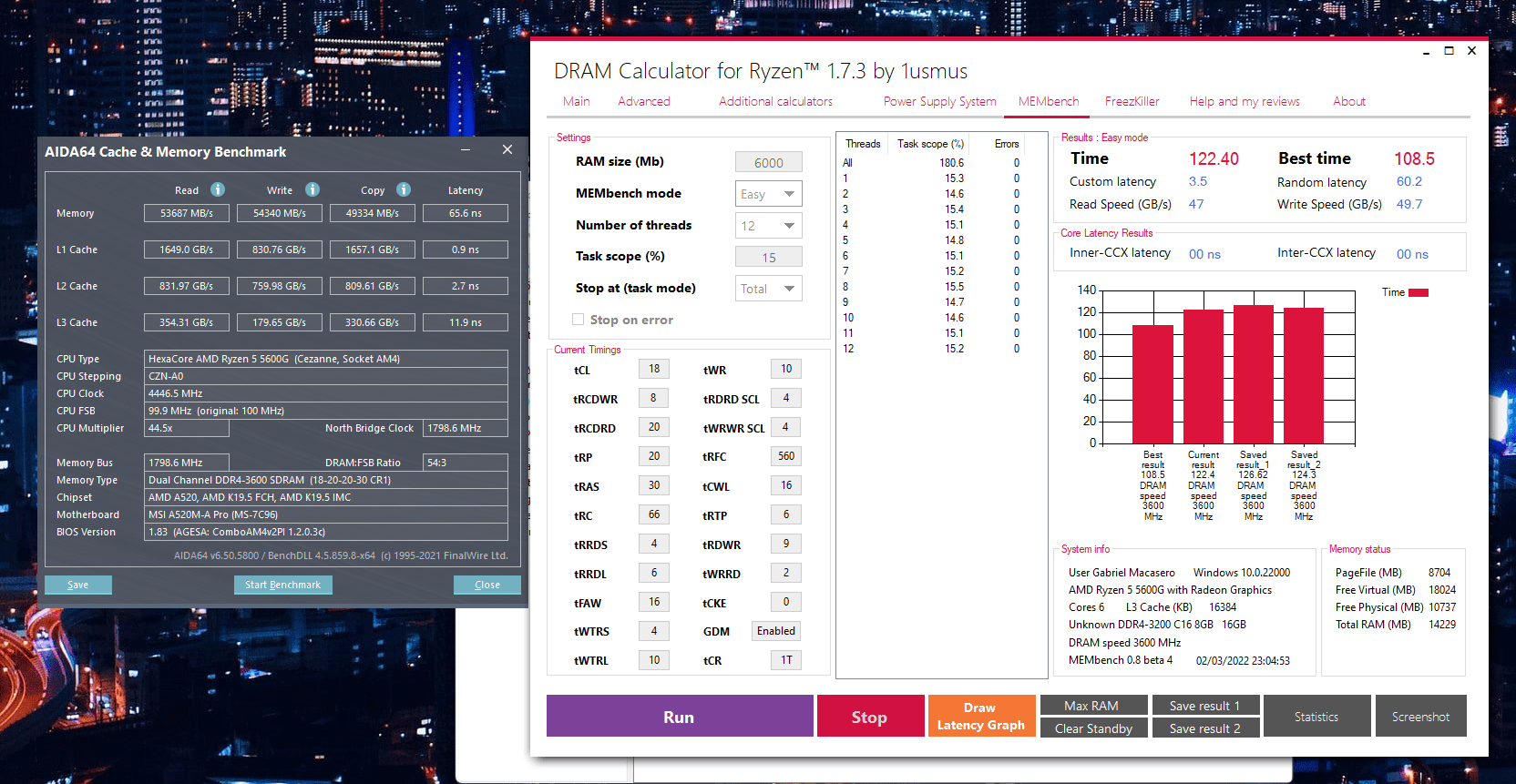The image size is (1516, 784).
Task: Click the Screenshot button
Action: 1421,716
